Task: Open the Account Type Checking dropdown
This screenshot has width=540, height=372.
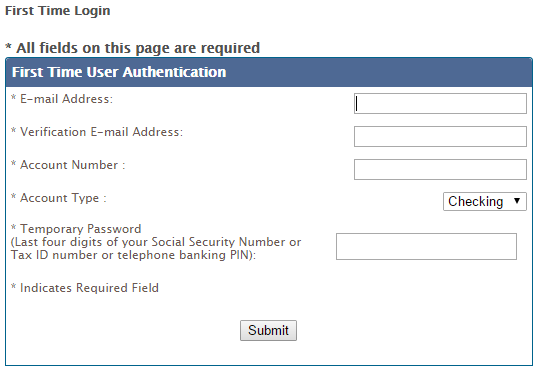Action: click(485, 202)
